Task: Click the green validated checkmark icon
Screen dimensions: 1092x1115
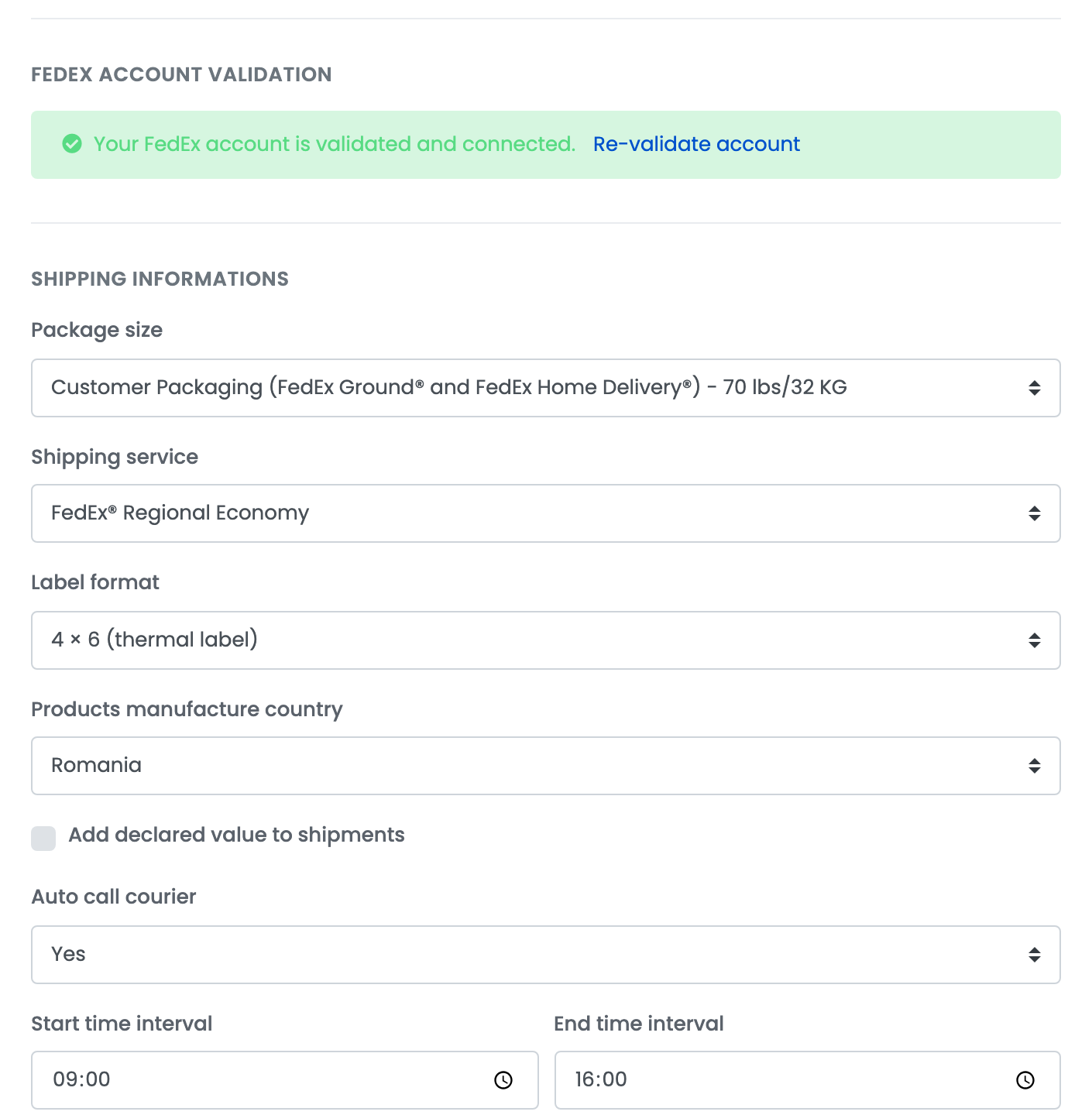Action: 72,144
